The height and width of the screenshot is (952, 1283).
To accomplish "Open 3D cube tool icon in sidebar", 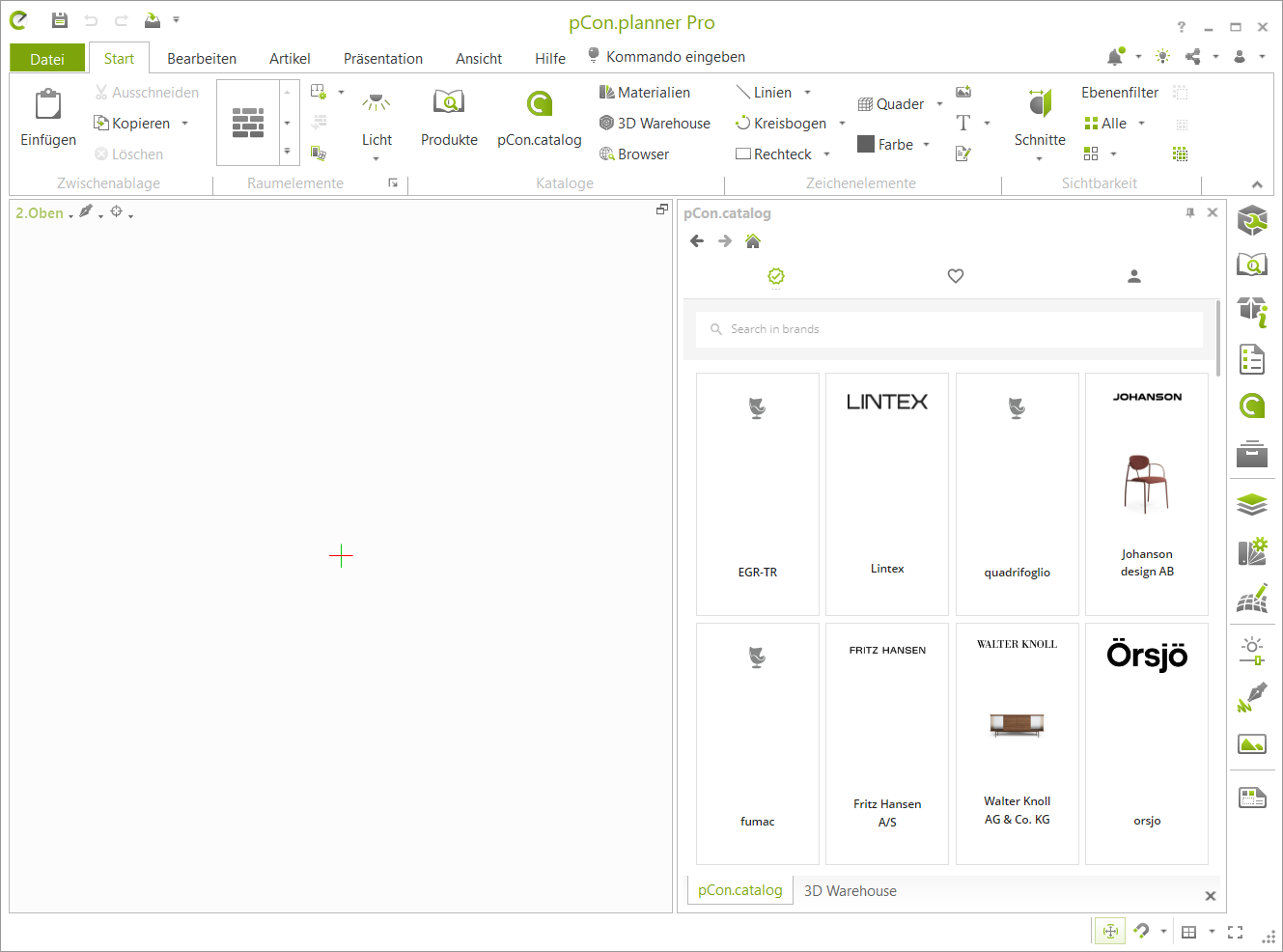I will coord(1252,220).
